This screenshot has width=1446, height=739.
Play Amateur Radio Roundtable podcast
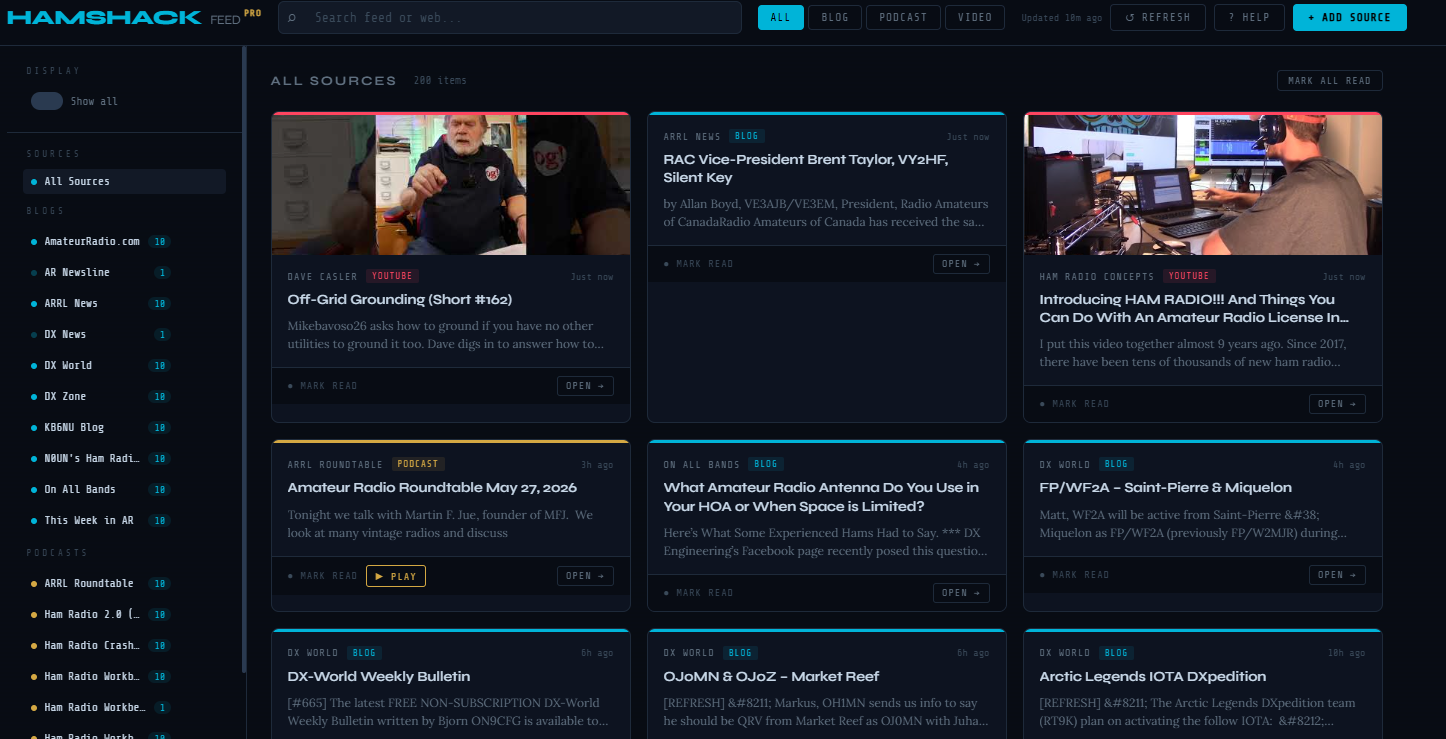coord(396,576)
